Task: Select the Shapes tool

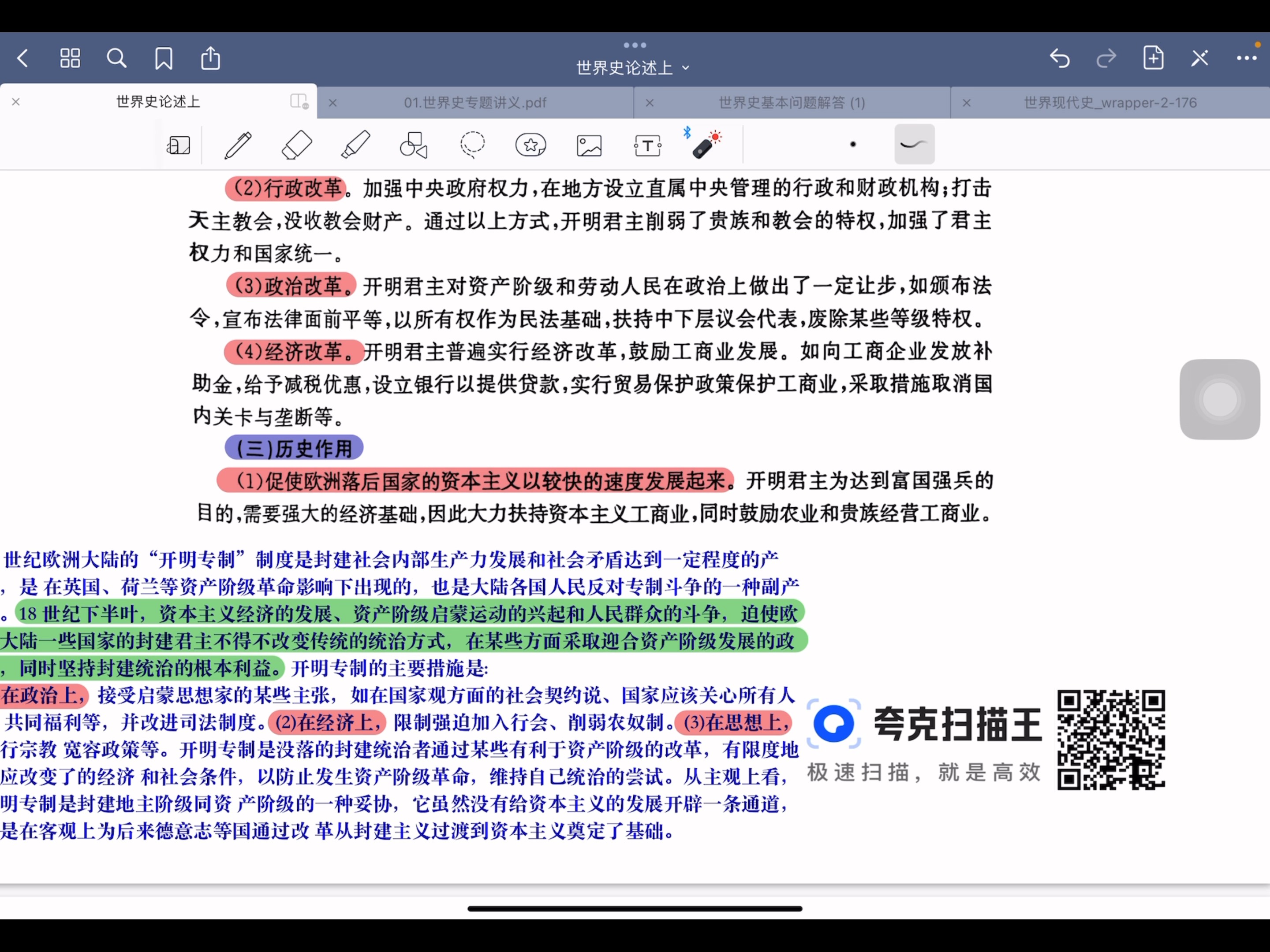Action: click(414, 145)
